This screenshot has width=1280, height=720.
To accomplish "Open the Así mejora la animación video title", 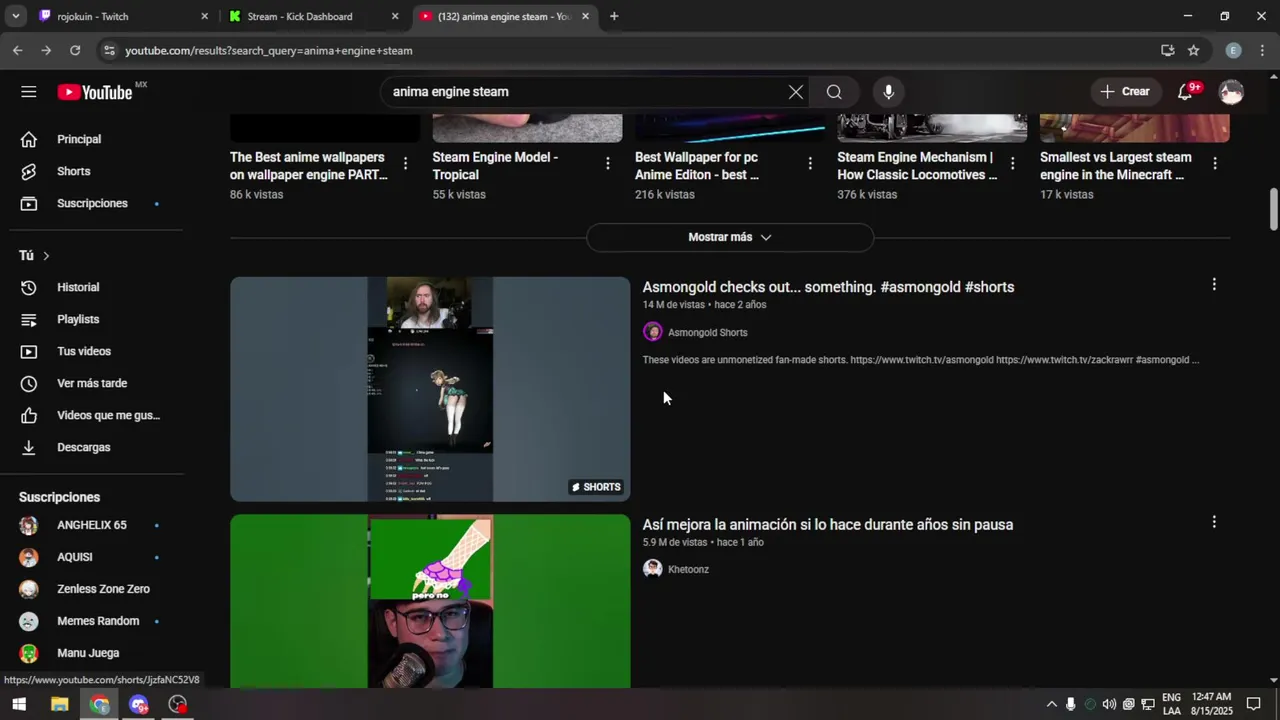I will [x=827, y=525].
